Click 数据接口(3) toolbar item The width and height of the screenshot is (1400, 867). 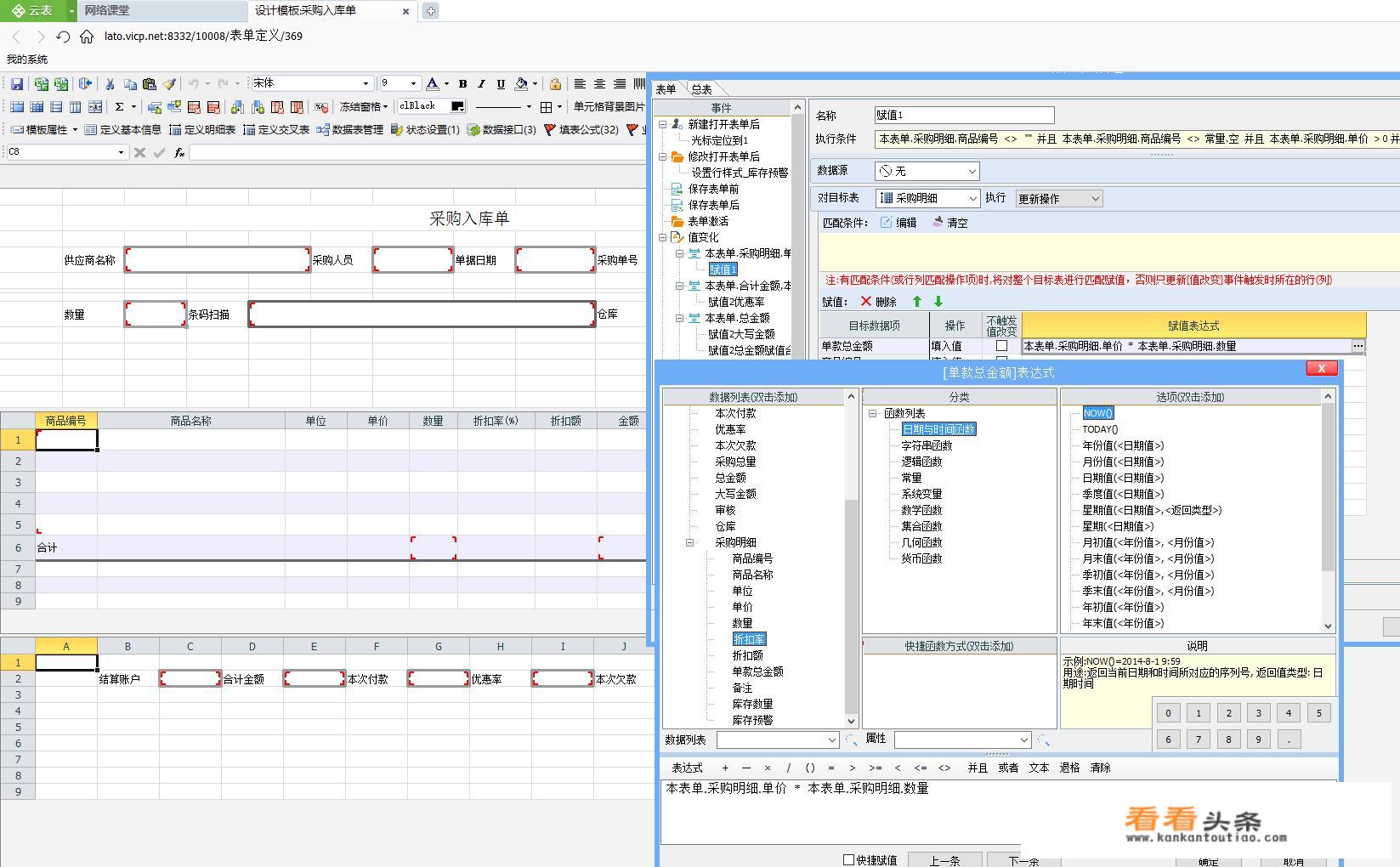(x=502, y=129)
